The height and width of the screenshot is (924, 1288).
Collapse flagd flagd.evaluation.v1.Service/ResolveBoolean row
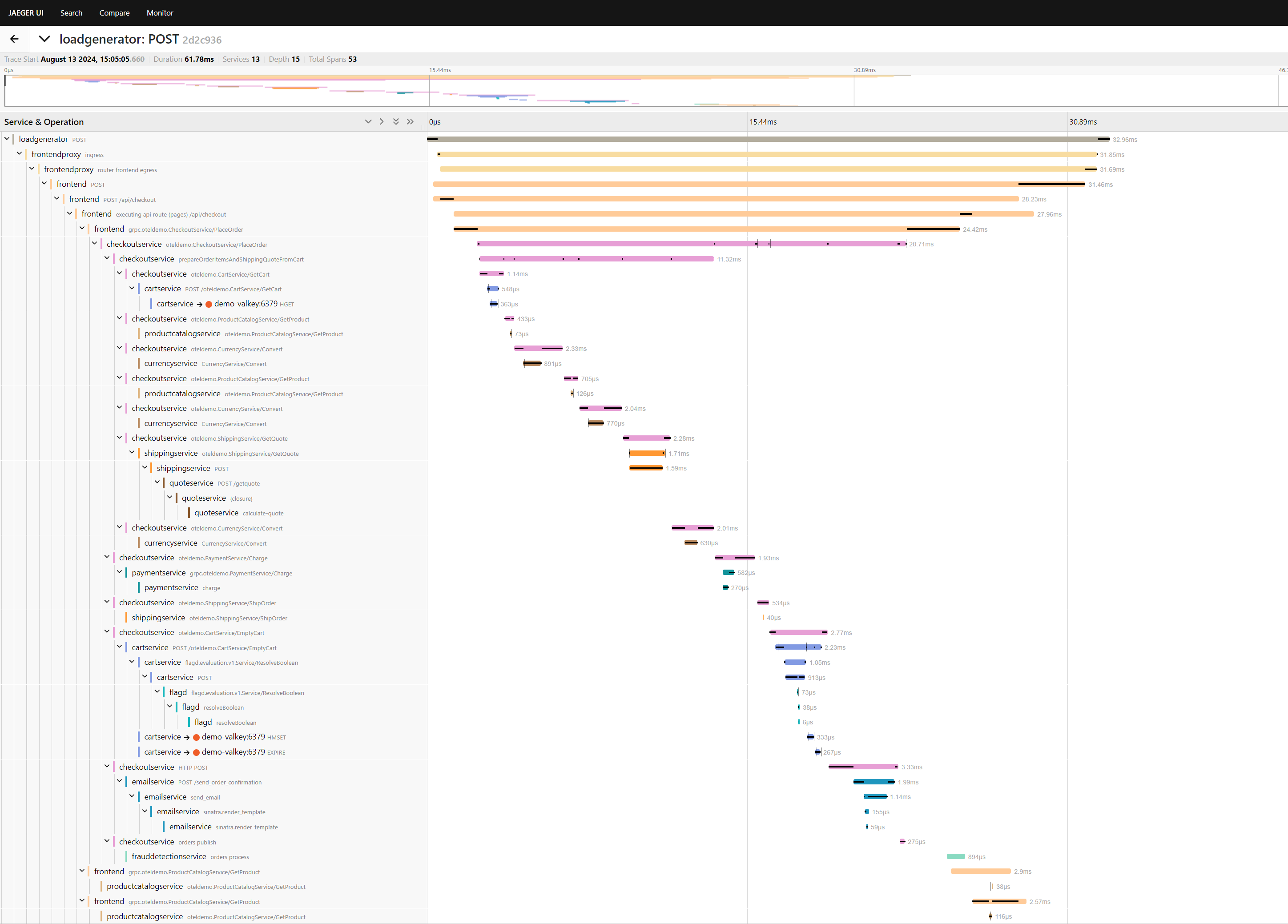[157, 691]
